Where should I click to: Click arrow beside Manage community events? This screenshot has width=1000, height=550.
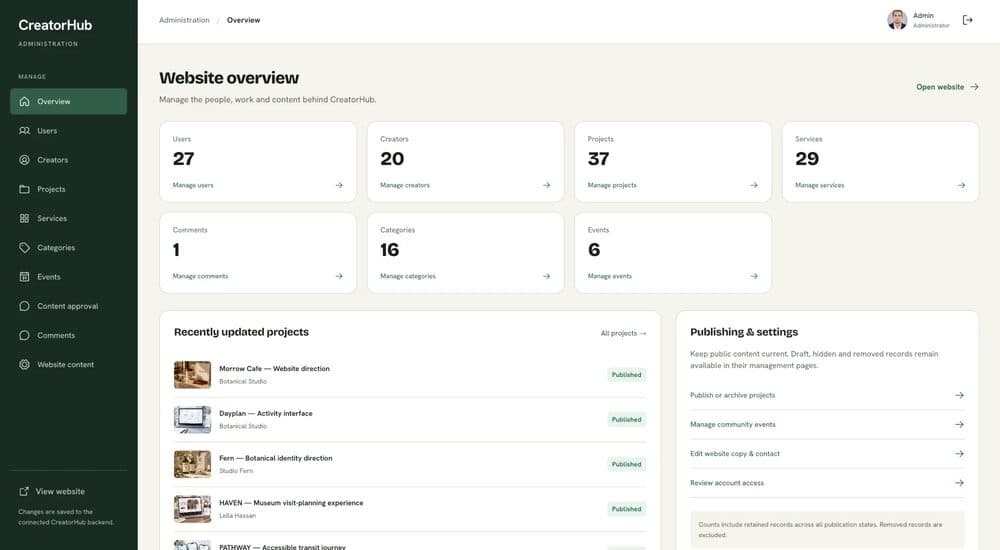(x=959, y=424)
